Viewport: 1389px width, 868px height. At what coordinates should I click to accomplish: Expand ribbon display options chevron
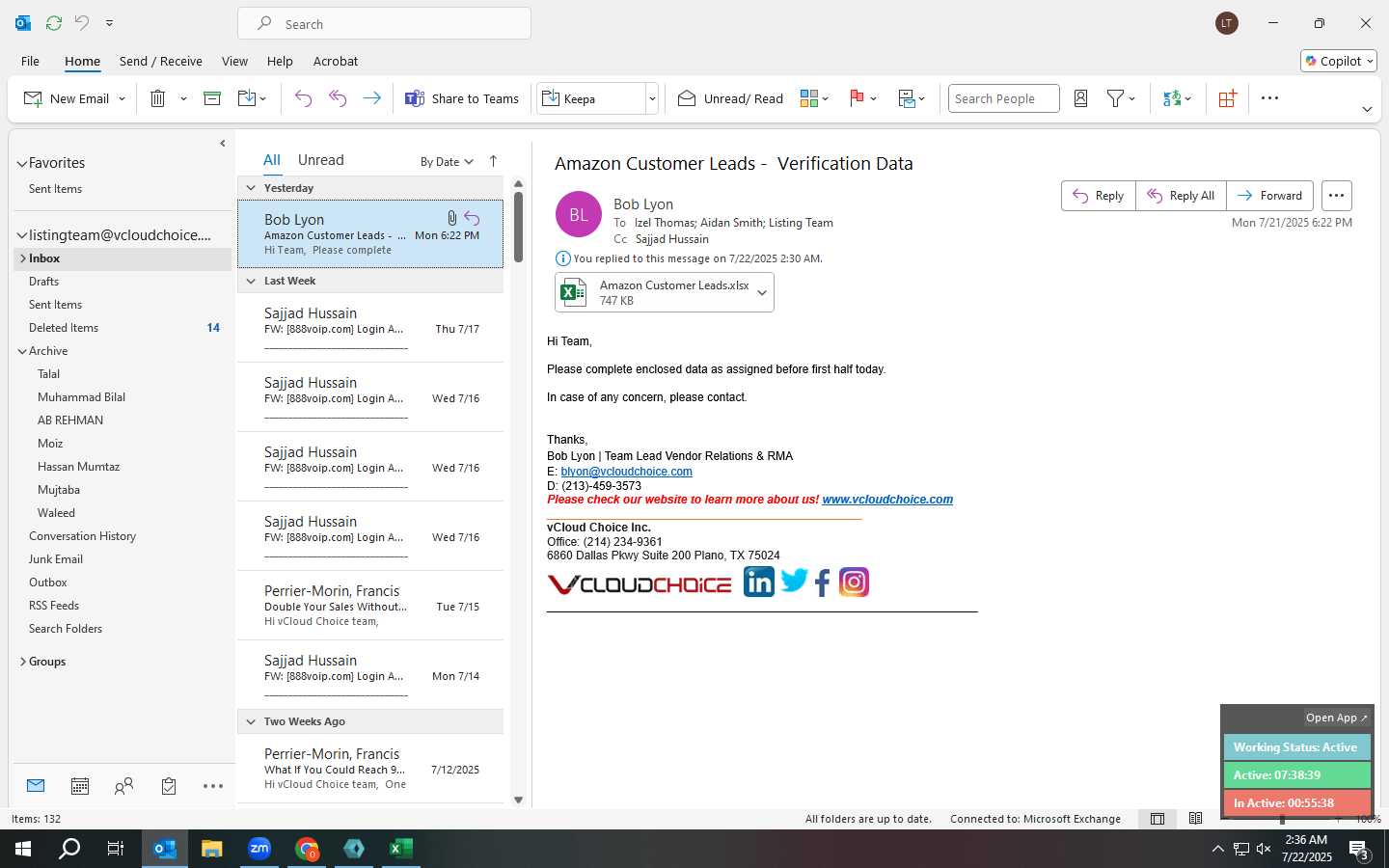click(1367, 109)
